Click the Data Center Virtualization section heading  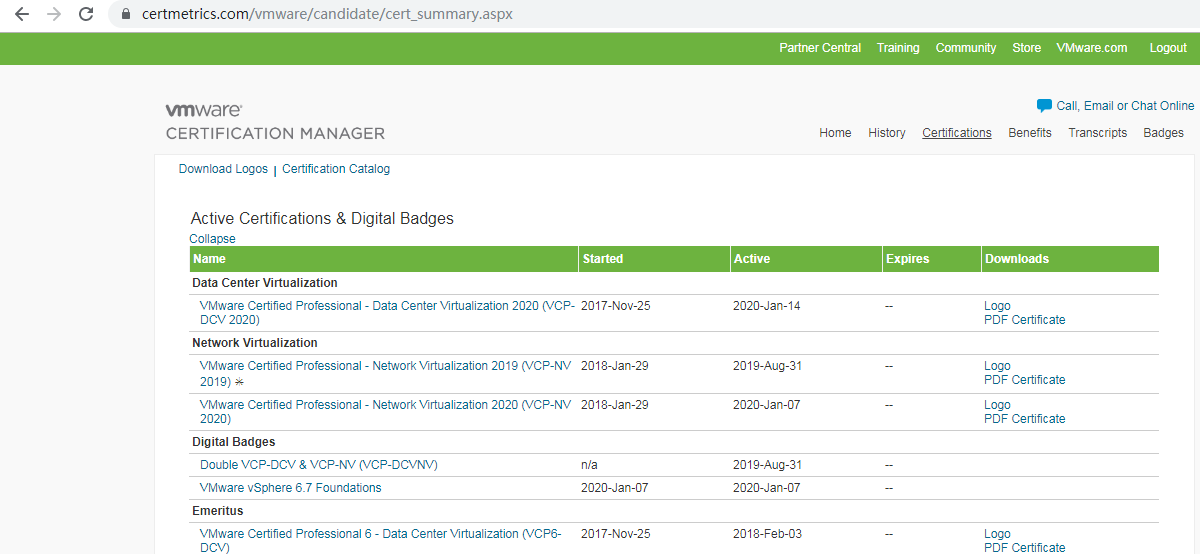[x=265, y=283]
